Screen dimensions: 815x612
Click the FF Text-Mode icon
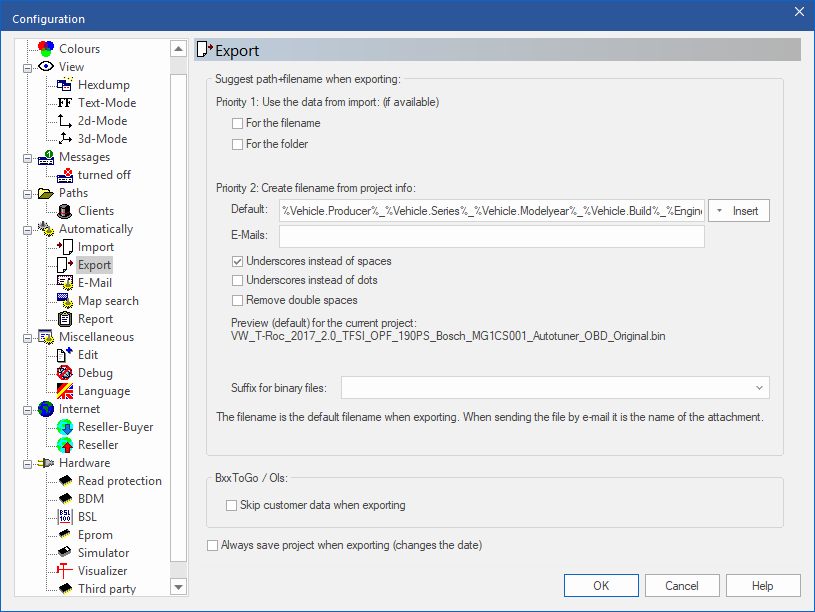[x=65, y=103]
